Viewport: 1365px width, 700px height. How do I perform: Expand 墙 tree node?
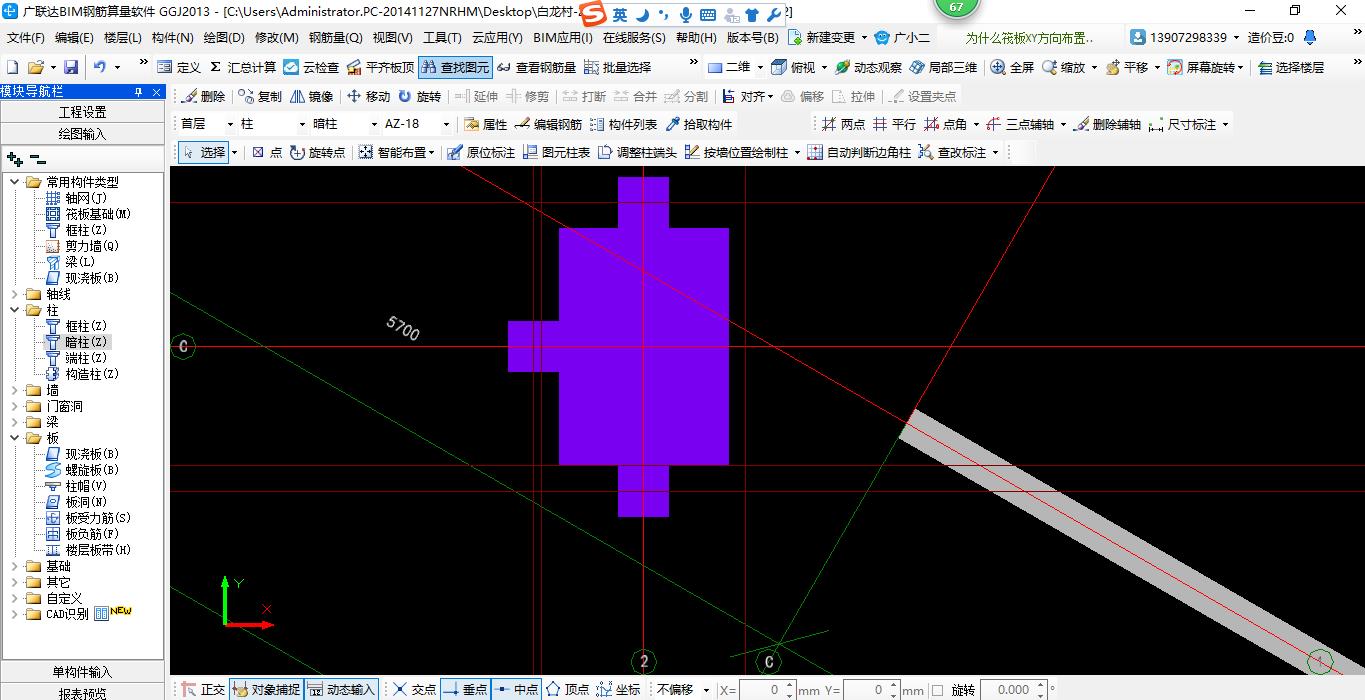pyautogui.click(x=15, y=390)
